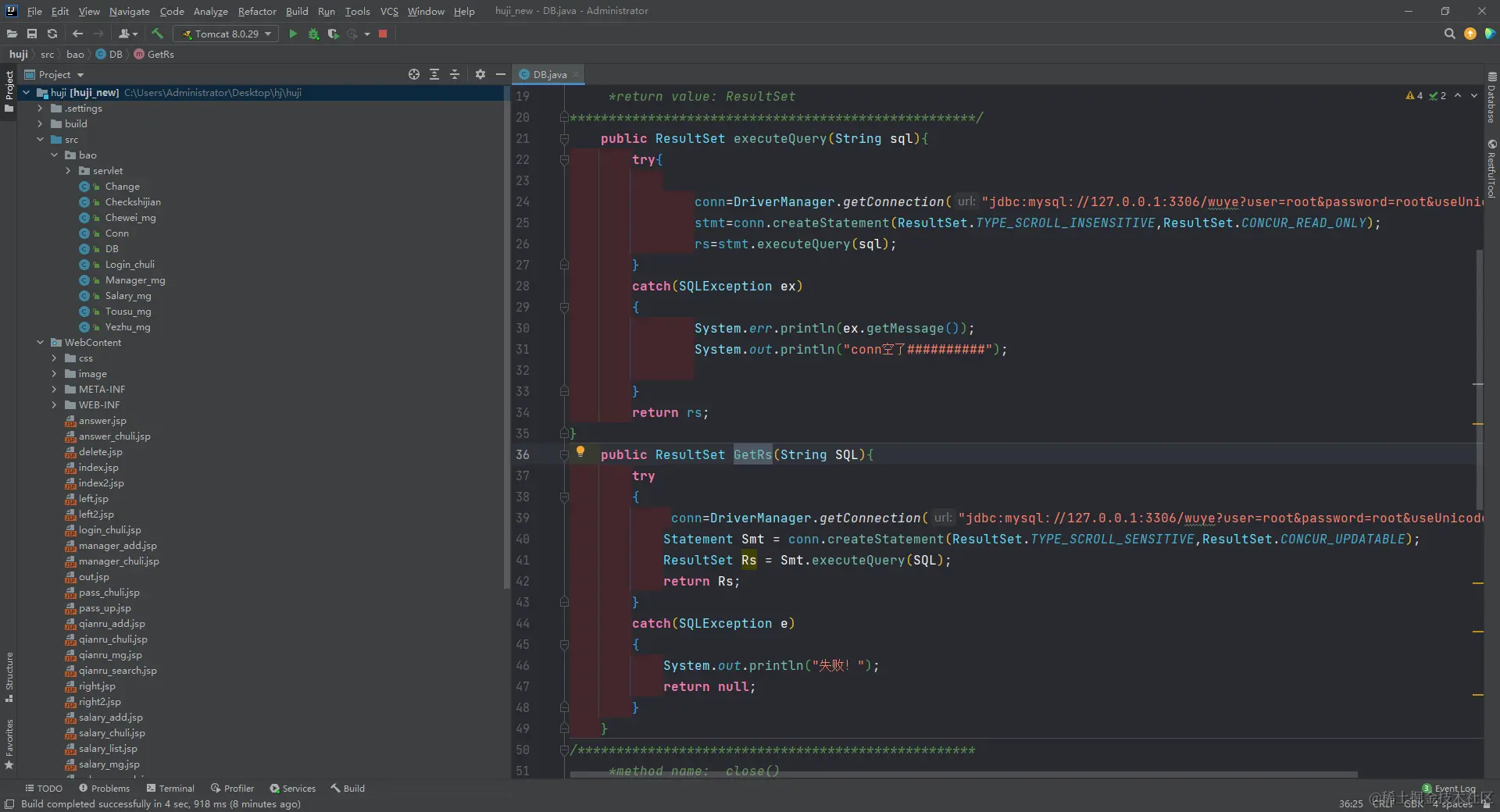Click the lightbulb quick-fix on line 36

tap(580, 451)
